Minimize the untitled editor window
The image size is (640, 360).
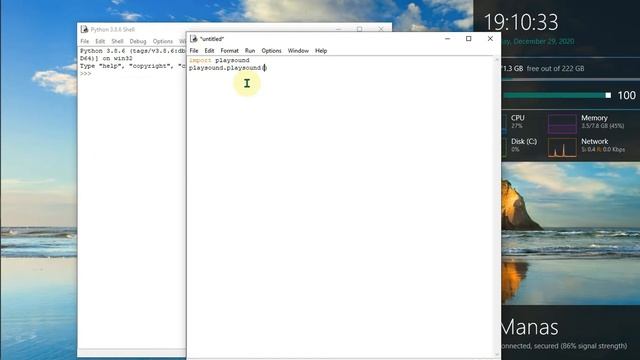pos(447,39)
